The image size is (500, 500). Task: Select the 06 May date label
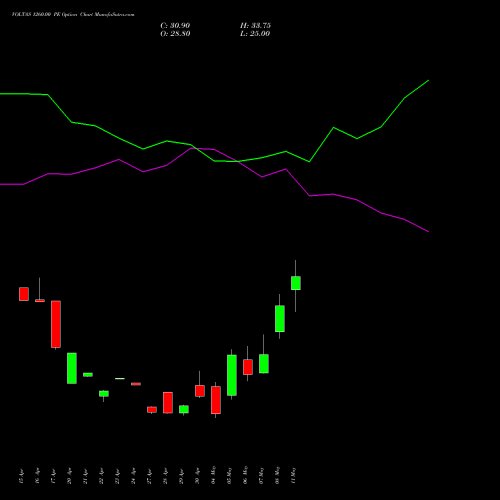tap(246, 475)
